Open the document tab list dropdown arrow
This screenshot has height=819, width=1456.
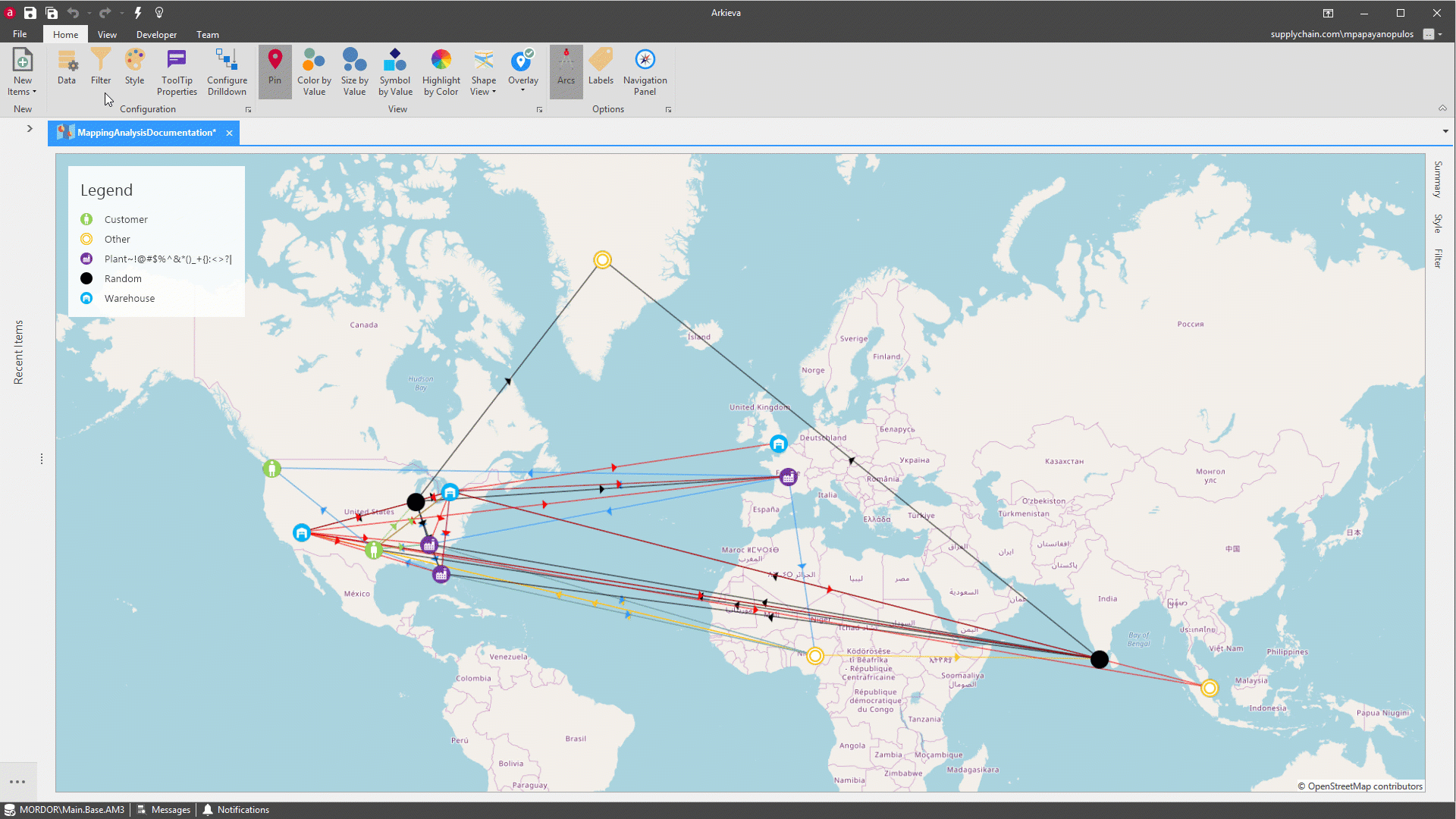click(1445, 131)
